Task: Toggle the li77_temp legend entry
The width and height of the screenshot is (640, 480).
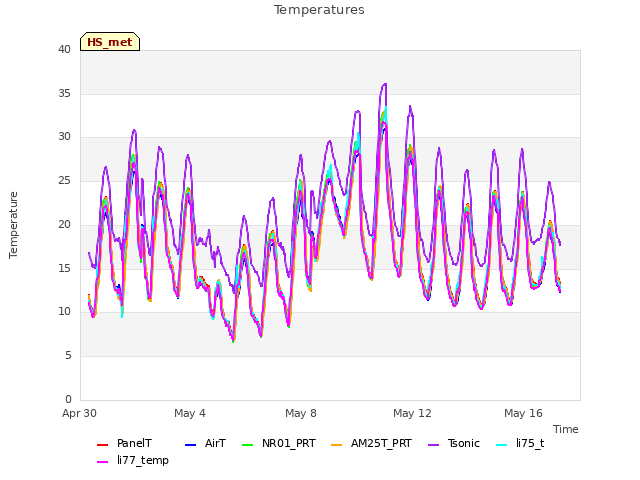Action: tap(133, 460)
